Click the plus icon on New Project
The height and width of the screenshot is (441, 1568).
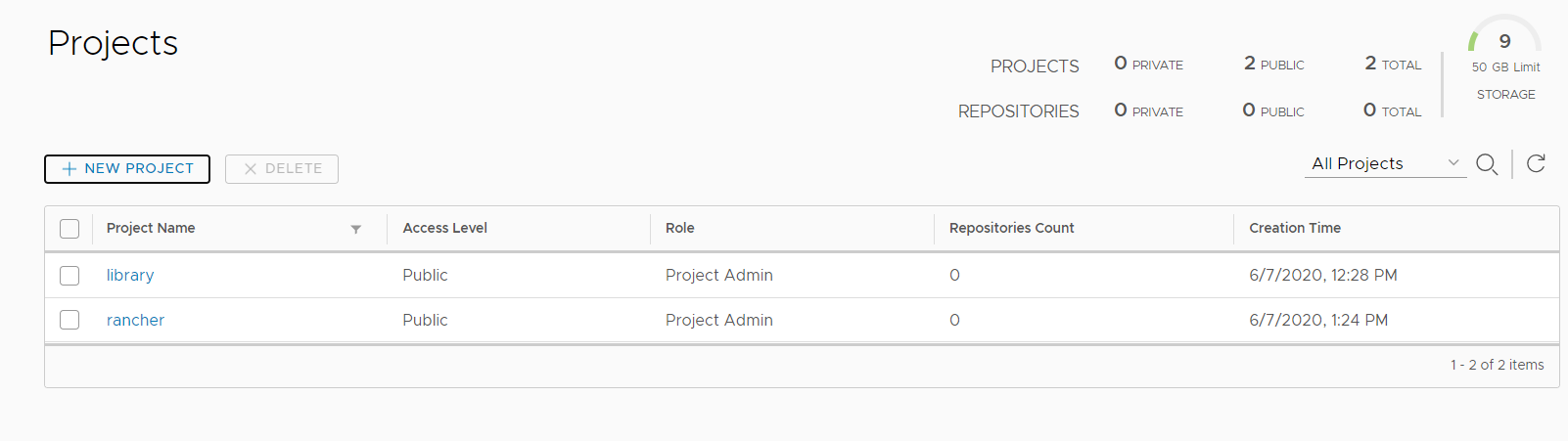coord(69,169)
